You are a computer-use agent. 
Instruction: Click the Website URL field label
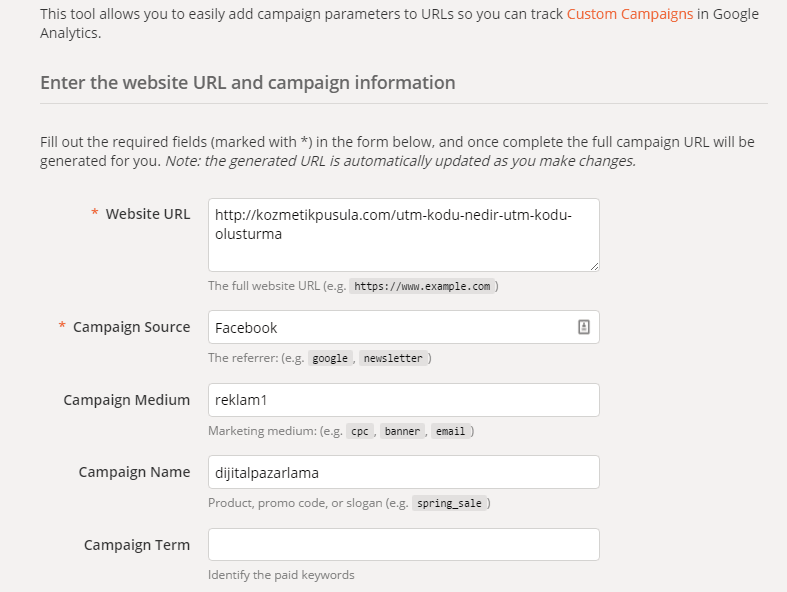point(147,213)
